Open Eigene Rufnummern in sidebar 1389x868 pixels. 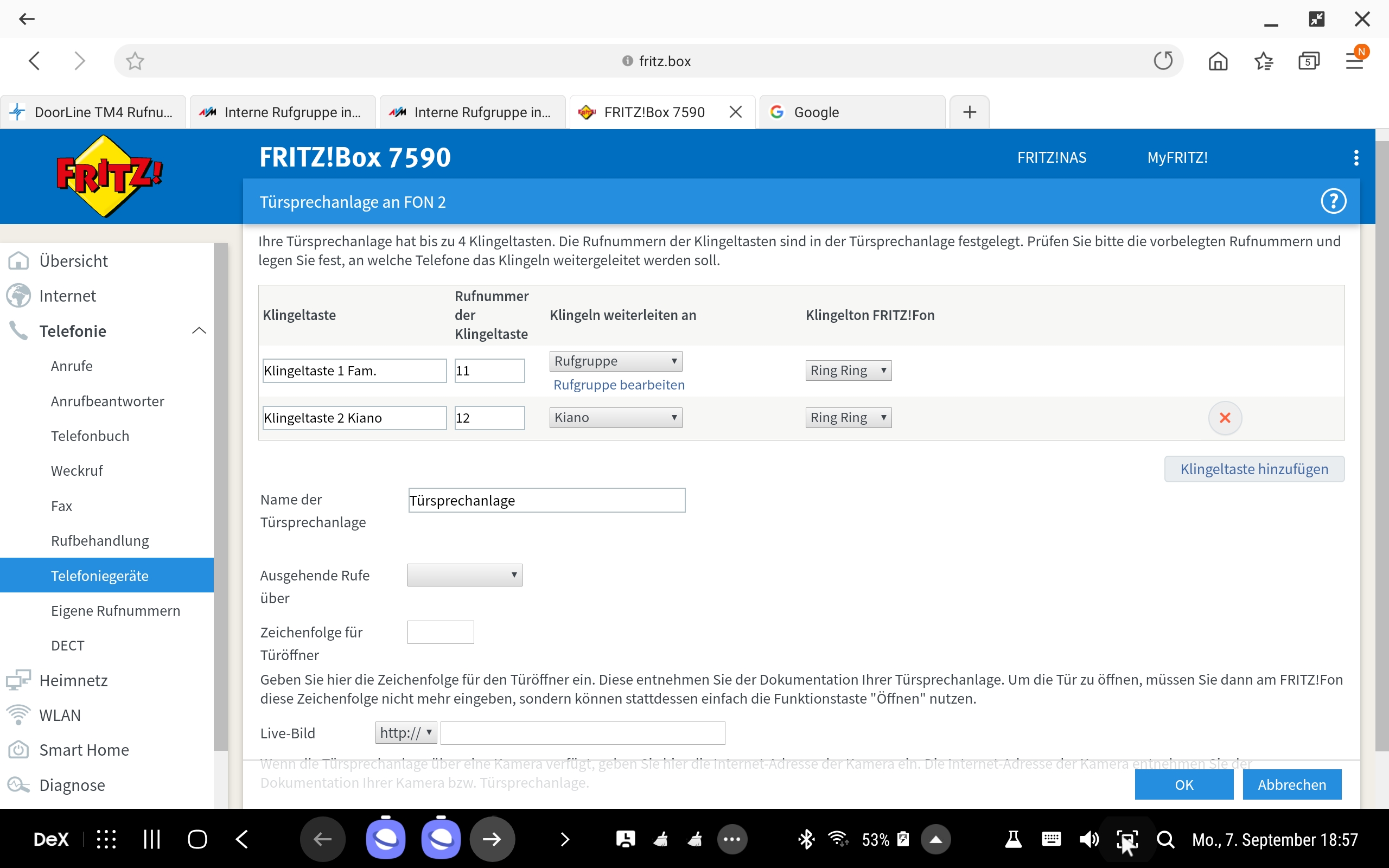tap(116, 610)
